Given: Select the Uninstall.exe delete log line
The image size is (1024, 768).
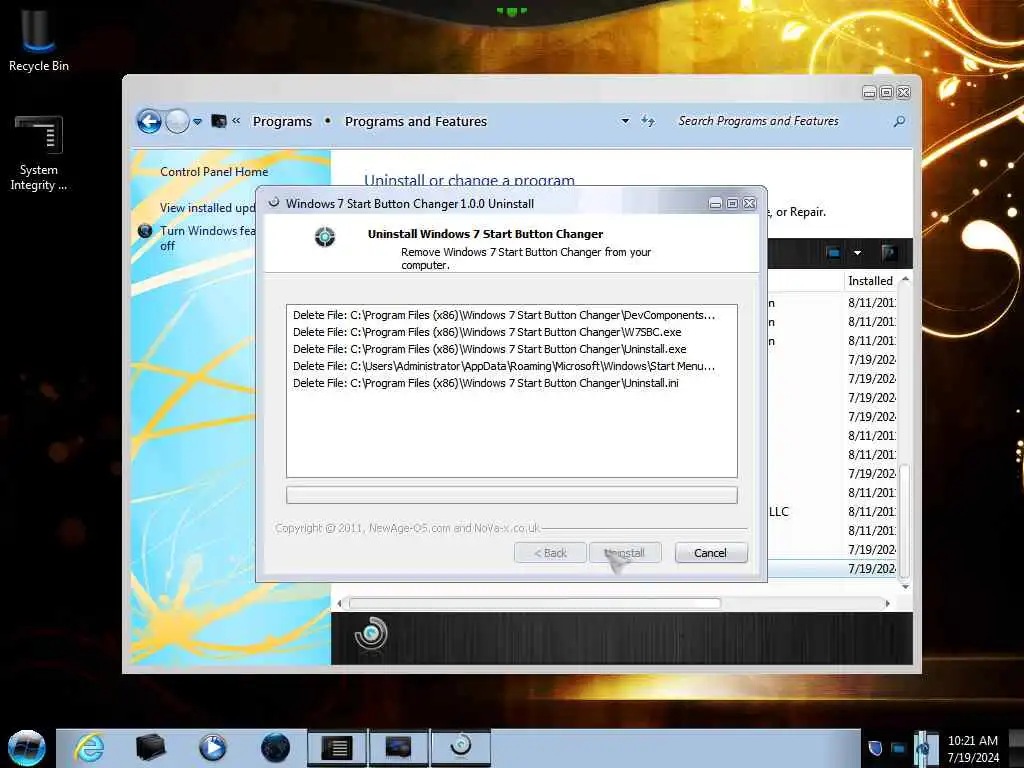Looking at the screenshot, I should pos(490,349).
